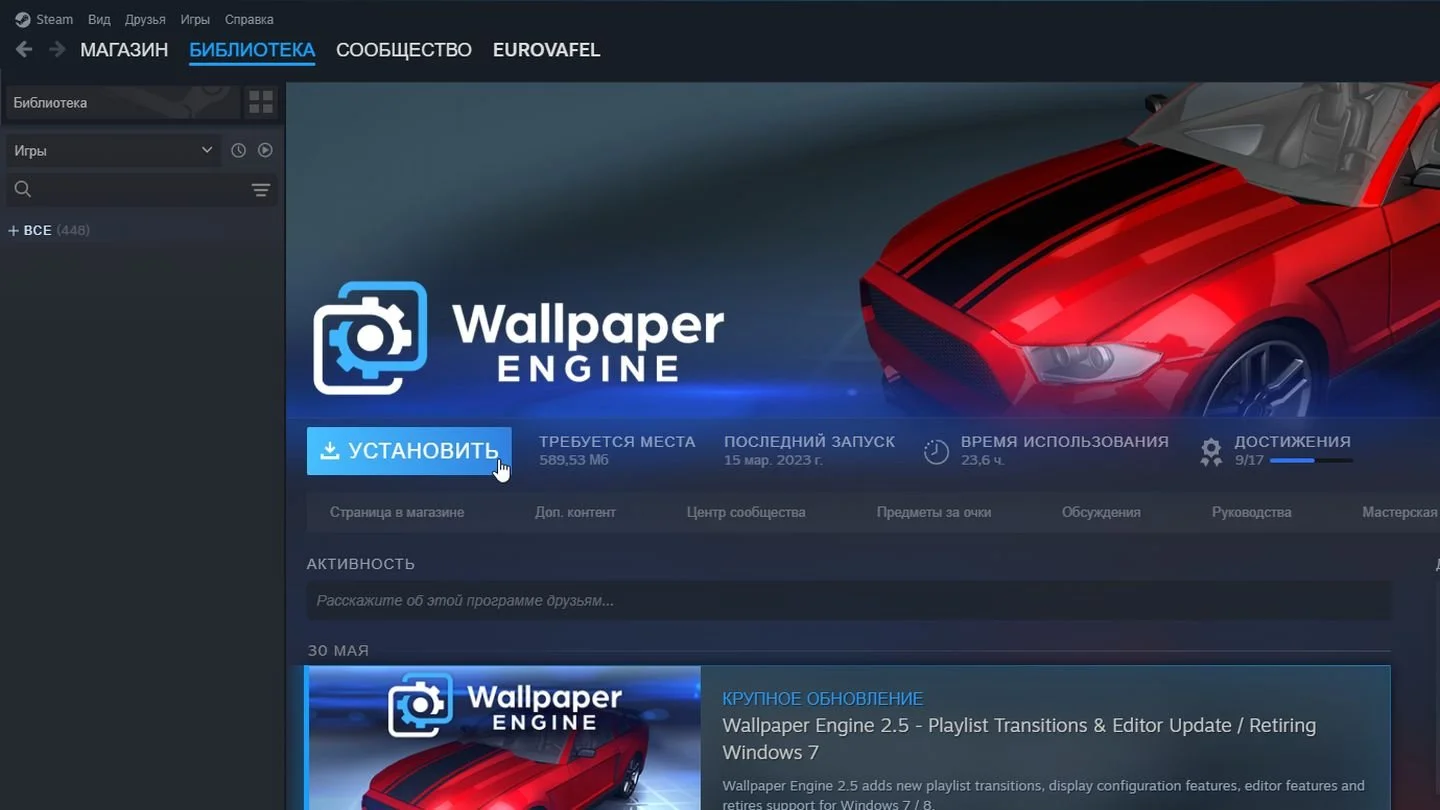Open advanced filter options icon
The height and width of the screenshot is (810, 1440).
click(x=261, y=190)
